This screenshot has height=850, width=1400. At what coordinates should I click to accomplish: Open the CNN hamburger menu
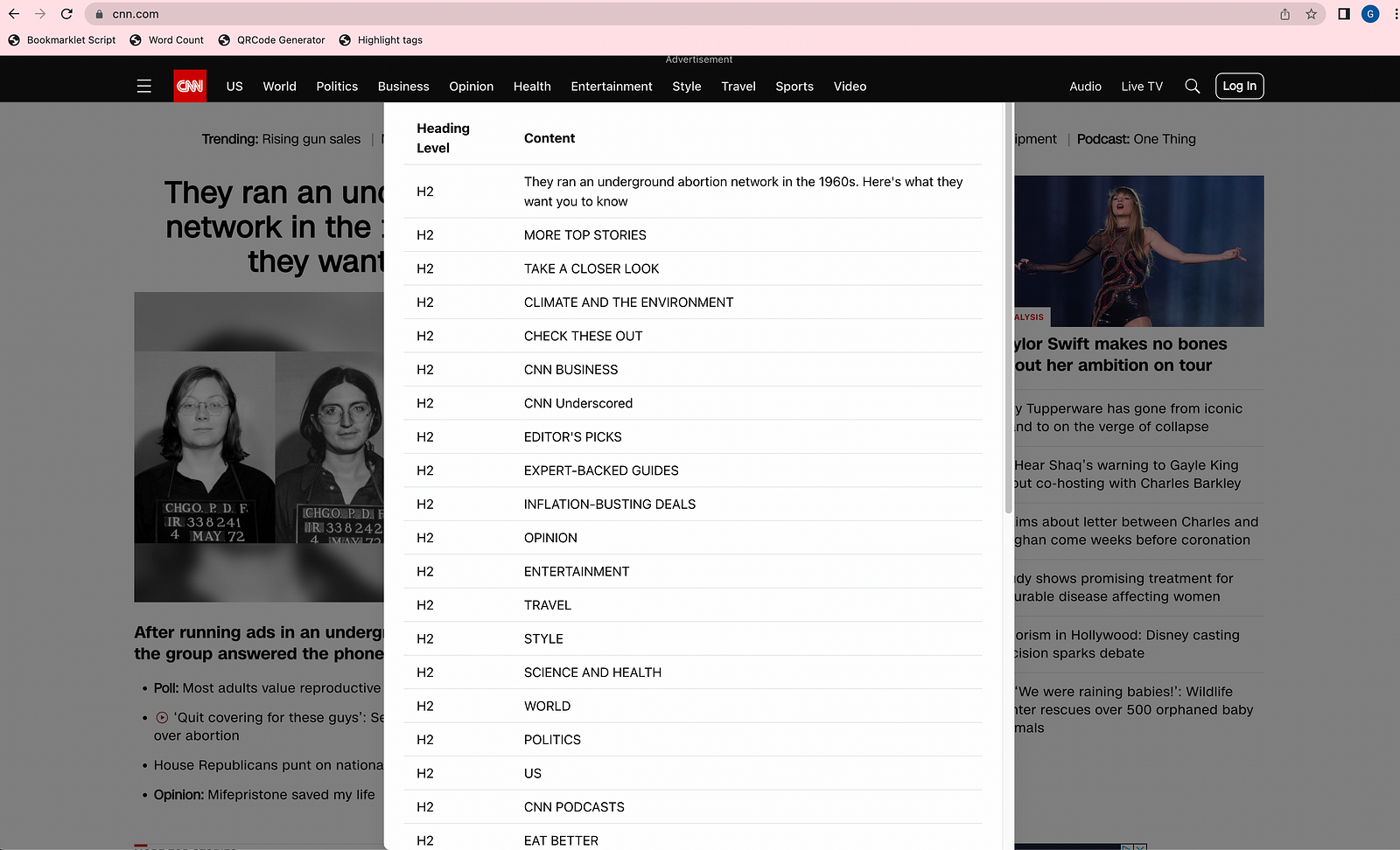tap(144, 86)
